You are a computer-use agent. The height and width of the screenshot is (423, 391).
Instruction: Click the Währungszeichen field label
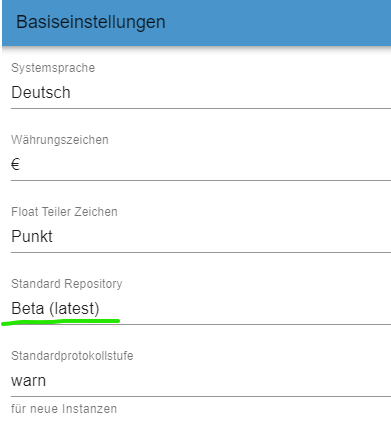(60, 140)
